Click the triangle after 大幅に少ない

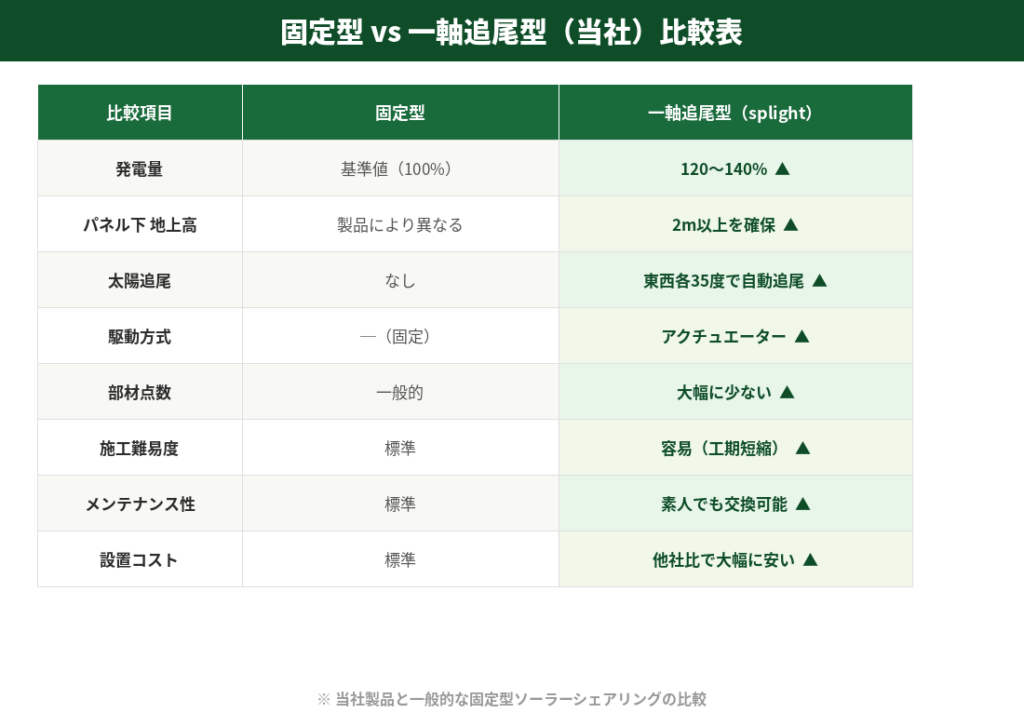click(x=787, y=393)
